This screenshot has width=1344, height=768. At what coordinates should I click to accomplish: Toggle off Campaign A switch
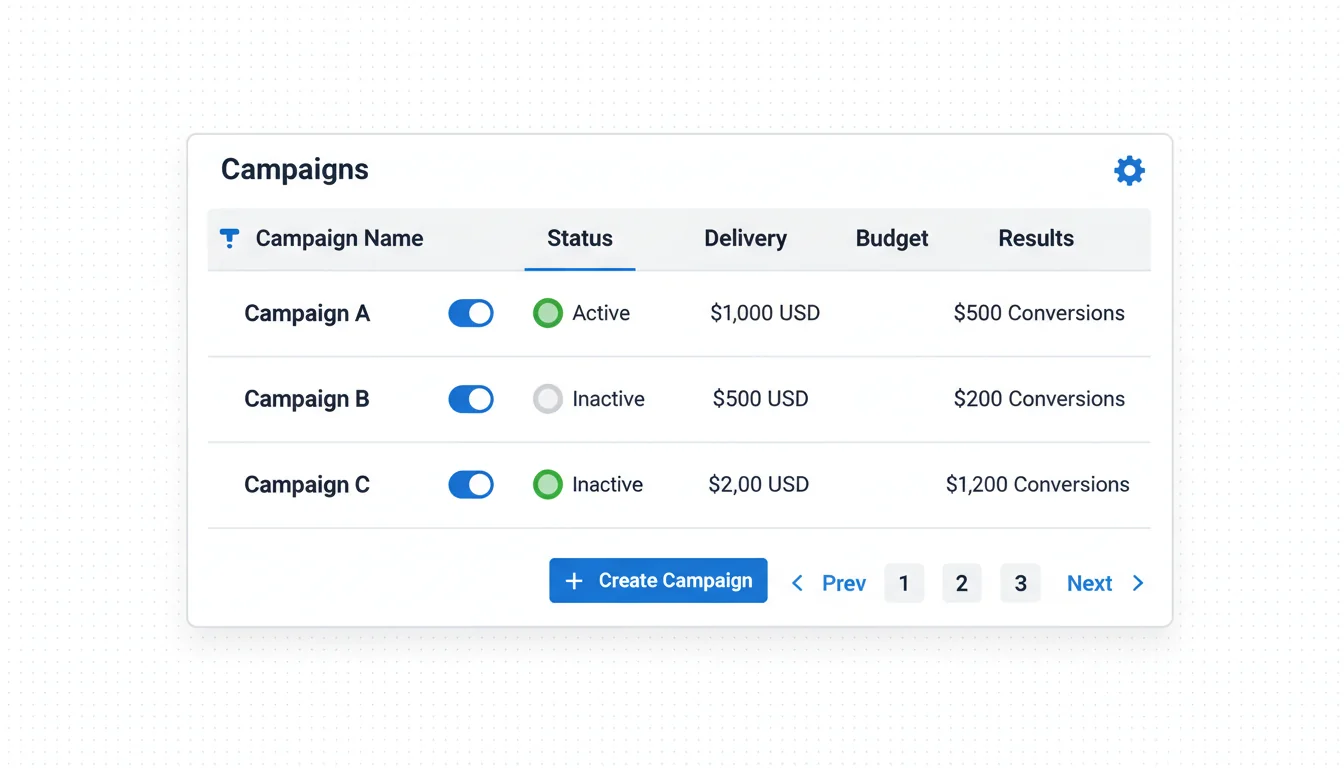pyautogui.click(x=471, y=313)
